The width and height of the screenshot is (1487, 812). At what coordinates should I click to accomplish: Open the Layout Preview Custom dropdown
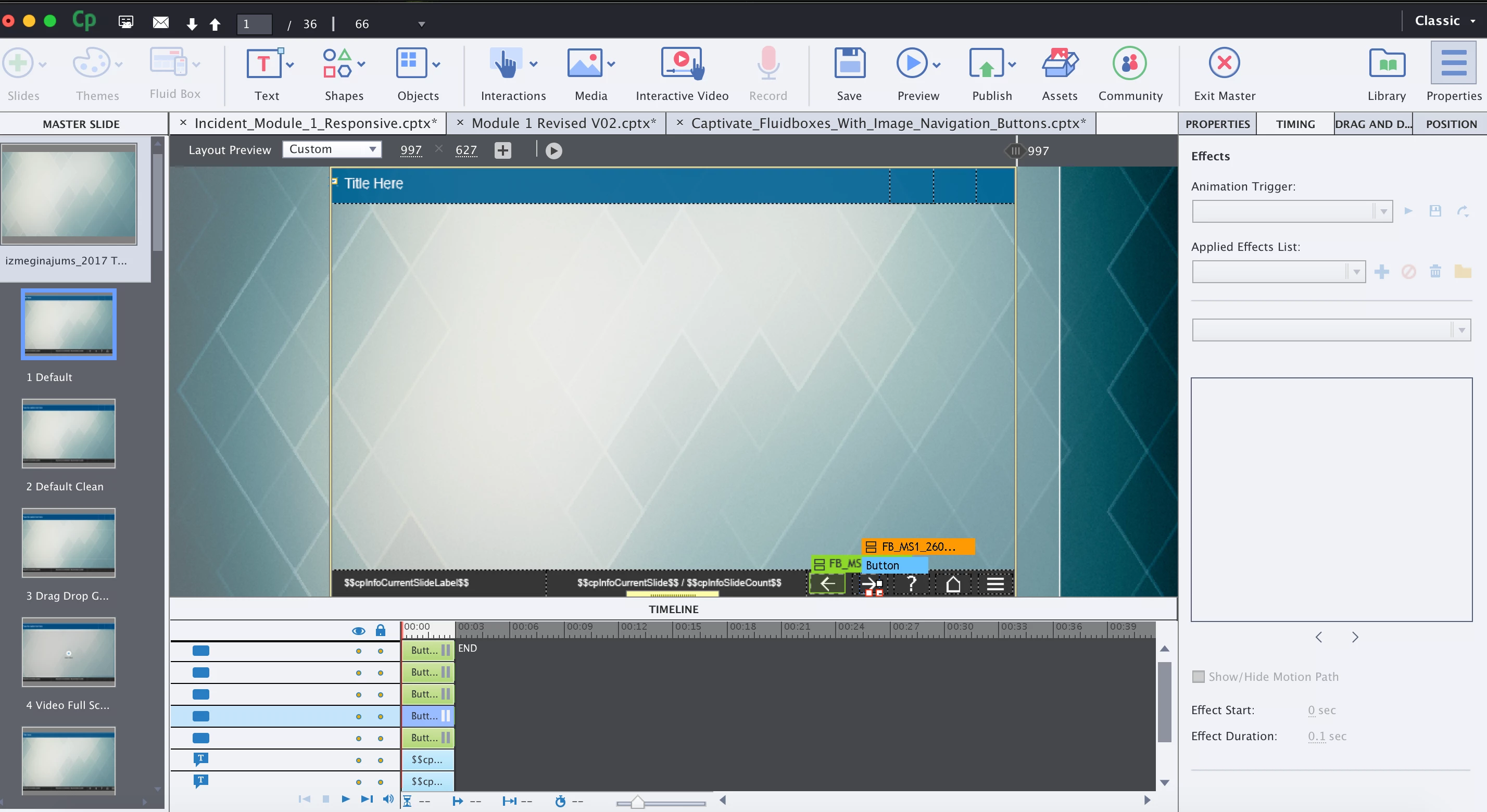[332, 149]
